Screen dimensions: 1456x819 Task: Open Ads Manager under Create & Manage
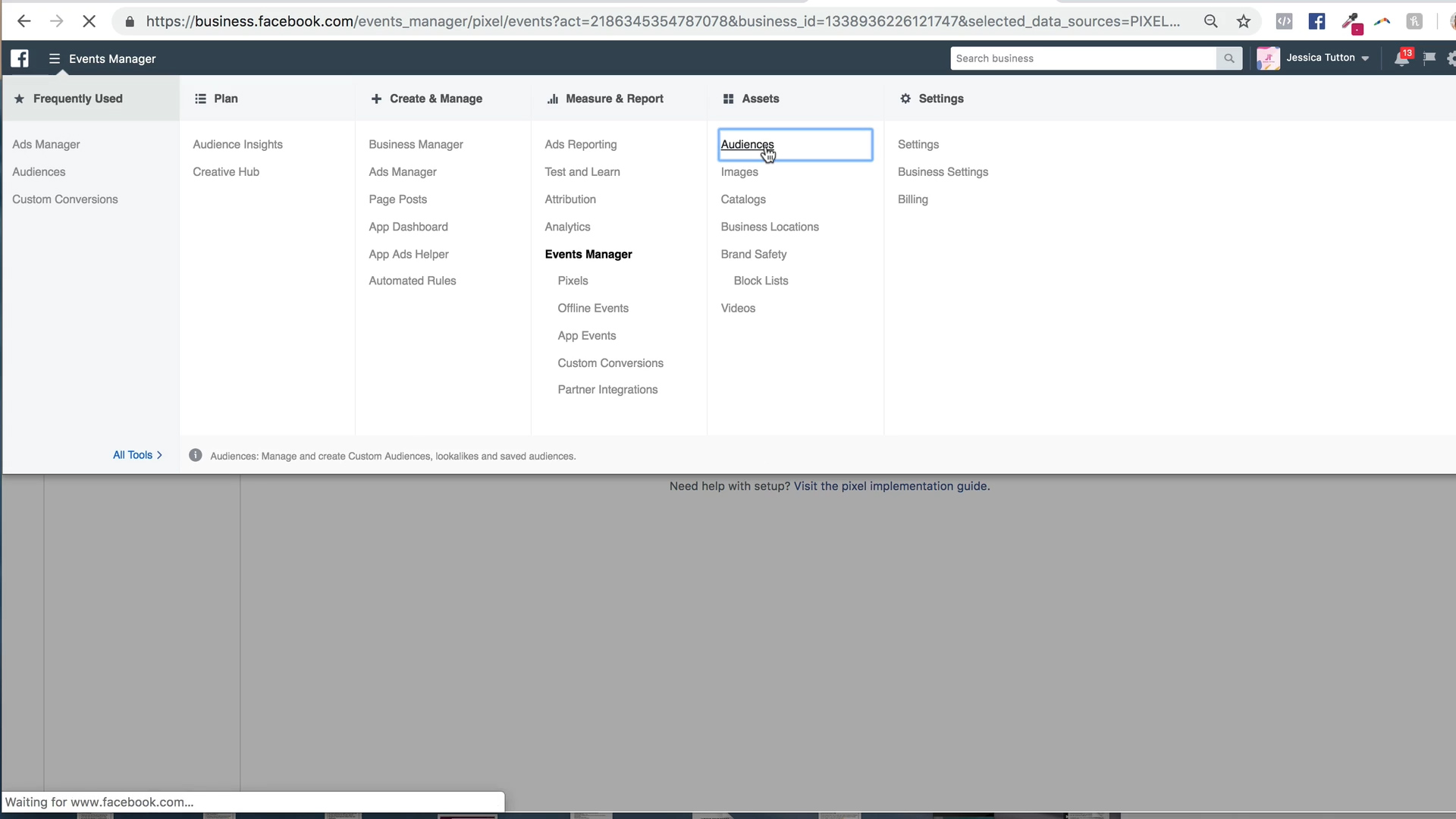(403, 172)
